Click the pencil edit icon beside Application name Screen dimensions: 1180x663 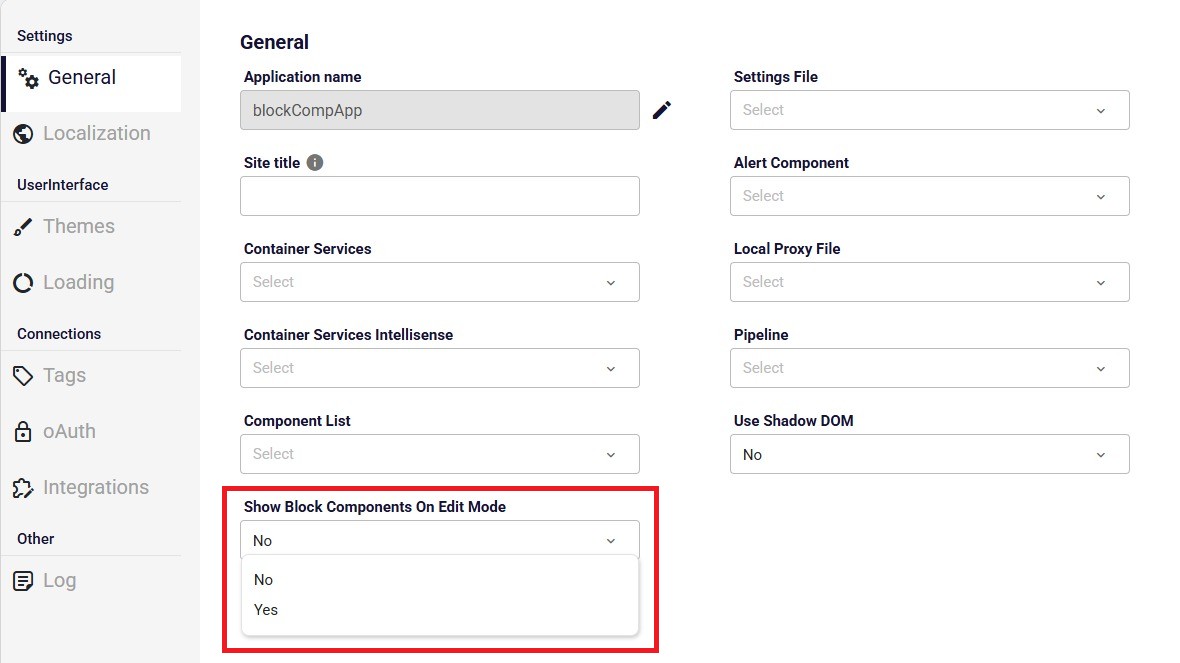[661, 110]
